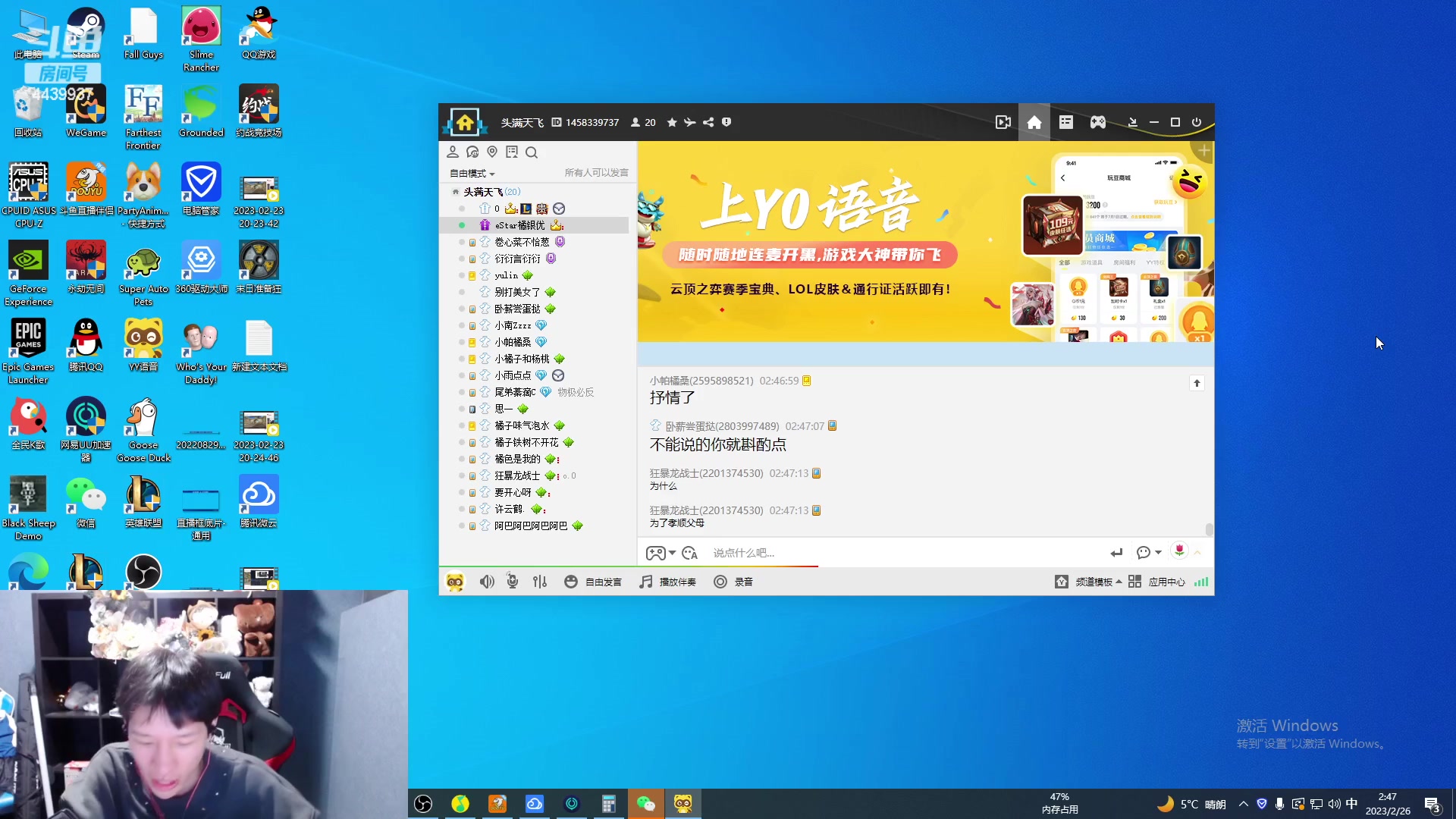Open the gamepad games tab

click(x=1098, y=122)
